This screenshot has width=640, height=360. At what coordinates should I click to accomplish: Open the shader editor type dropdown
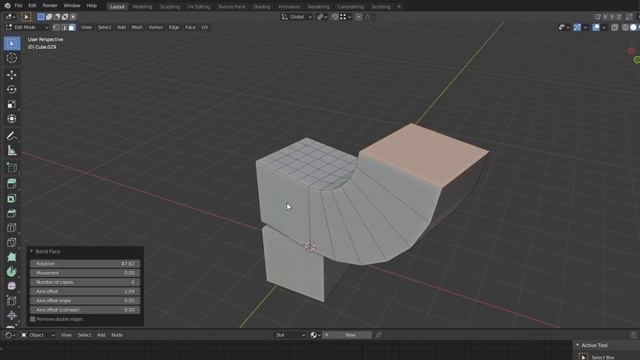coord(10,335)
